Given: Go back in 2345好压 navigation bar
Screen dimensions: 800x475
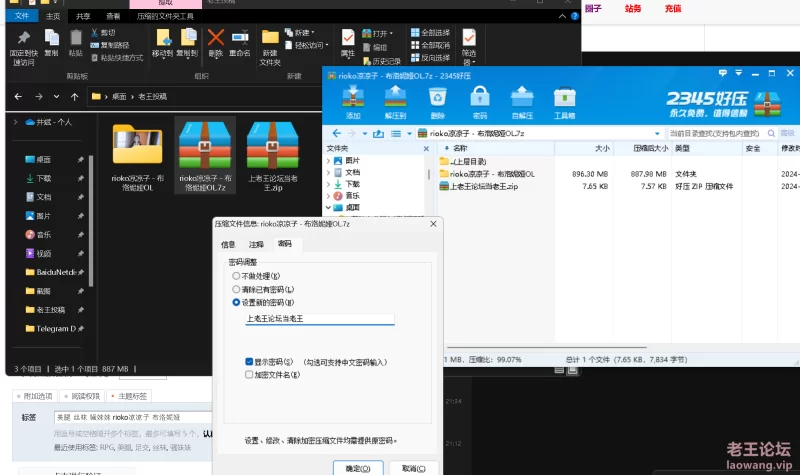Looking at the screenshot, I should coord(337,133).
